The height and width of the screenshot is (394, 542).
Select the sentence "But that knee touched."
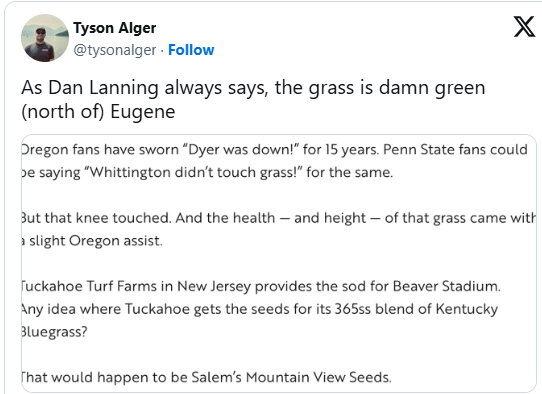coord(96,218)
